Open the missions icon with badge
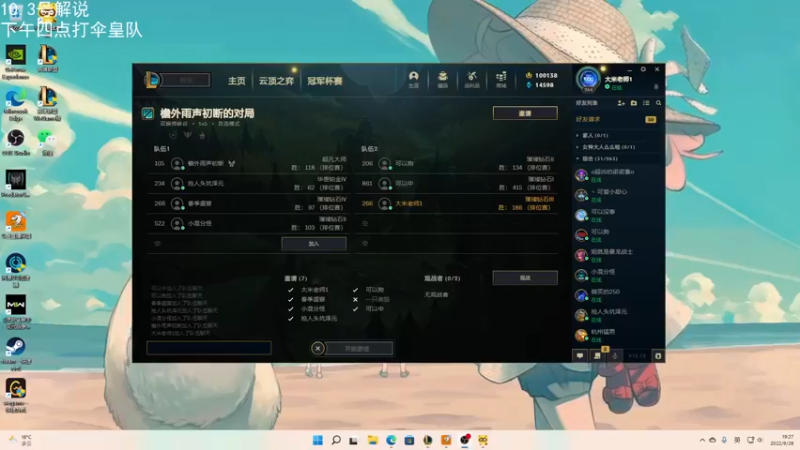 [x=597, y=356]
